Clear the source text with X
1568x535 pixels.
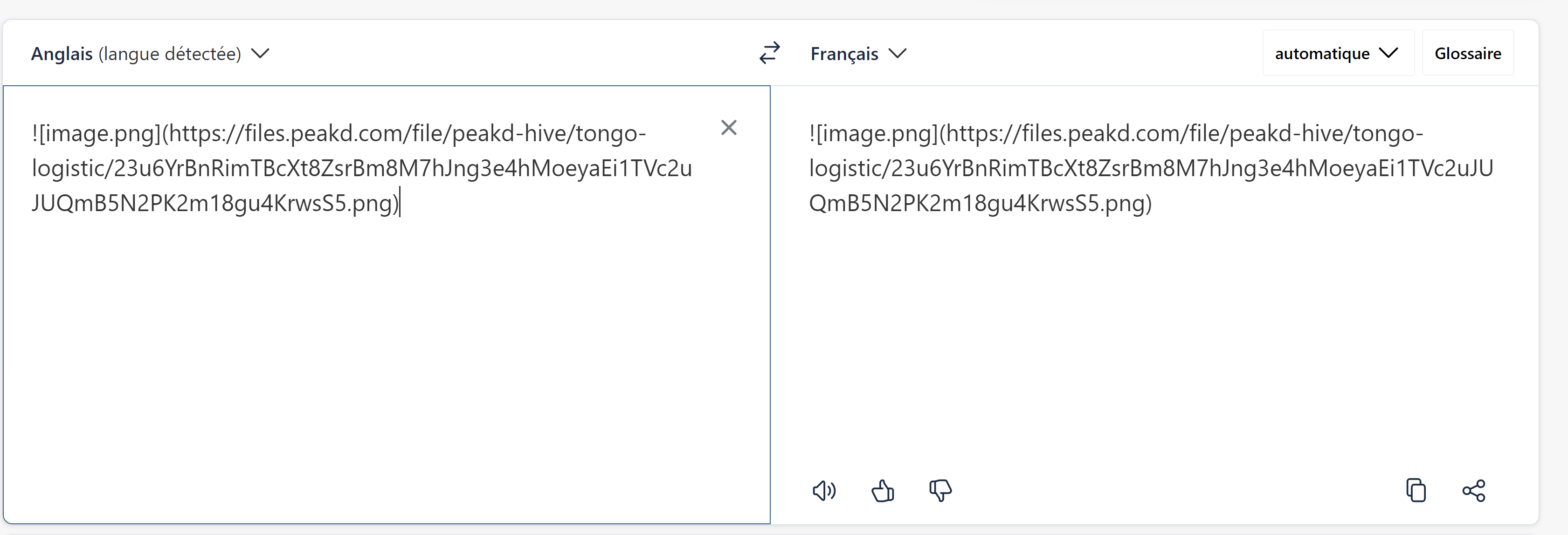729,128
